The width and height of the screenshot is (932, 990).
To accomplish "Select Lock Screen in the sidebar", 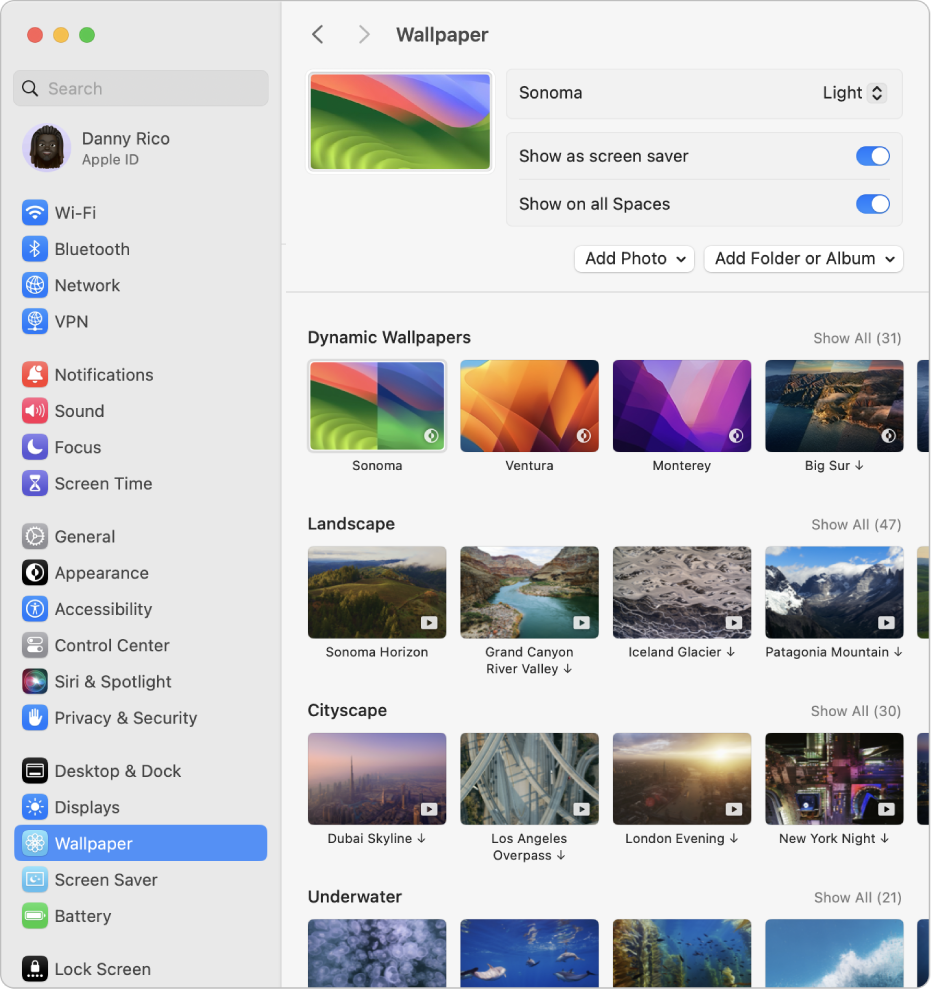I will point(102,968).
